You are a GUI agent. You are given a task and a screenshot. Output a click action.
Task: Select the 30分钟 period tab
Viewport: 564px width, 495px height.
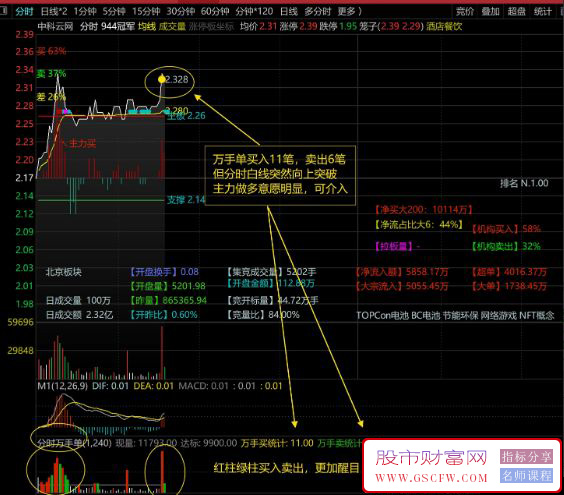coord(180,12)
